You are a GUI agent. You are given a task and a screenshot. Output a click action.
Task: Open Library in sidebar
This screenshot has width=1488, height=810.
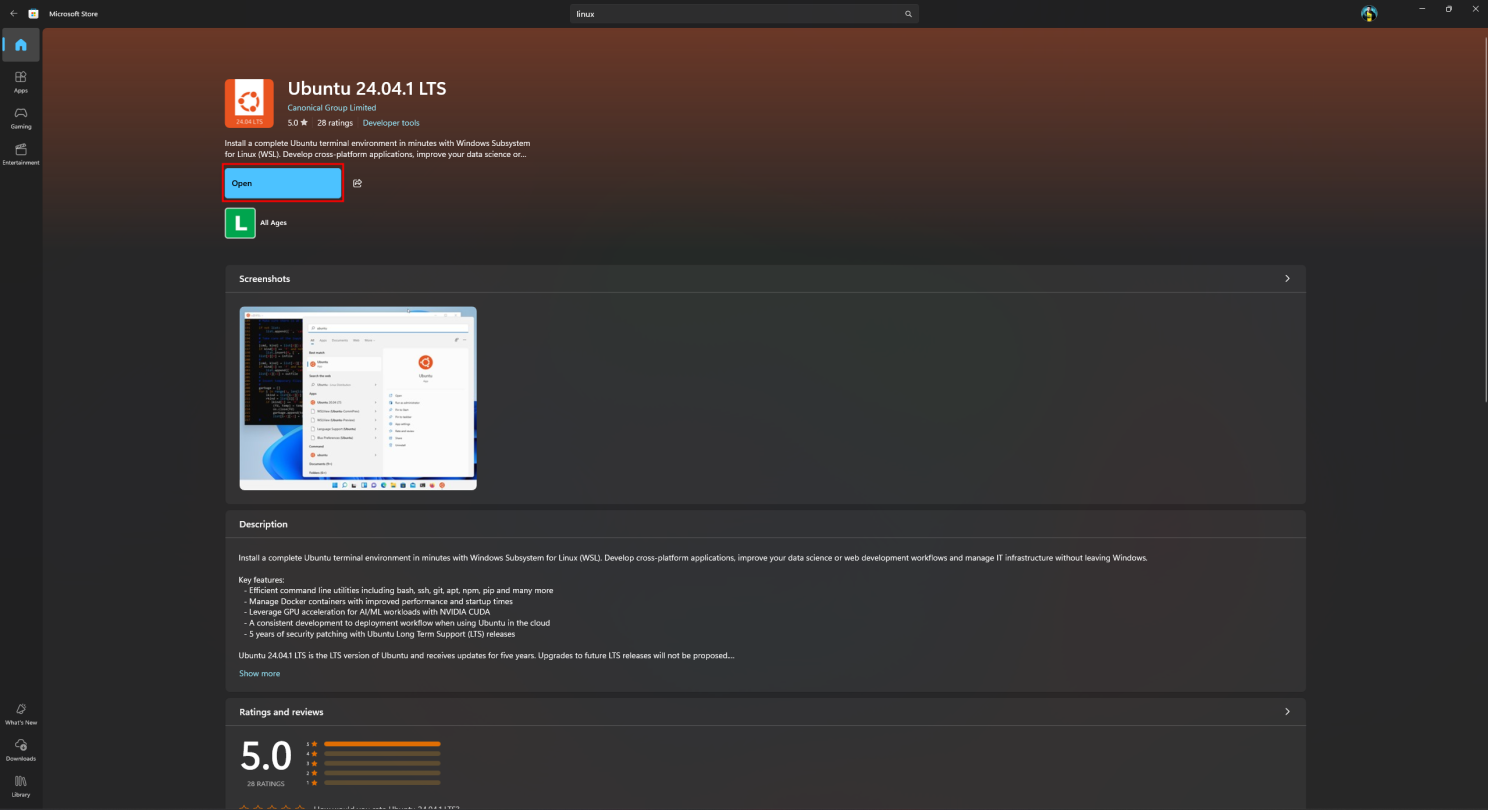click(x=21, y=786)
